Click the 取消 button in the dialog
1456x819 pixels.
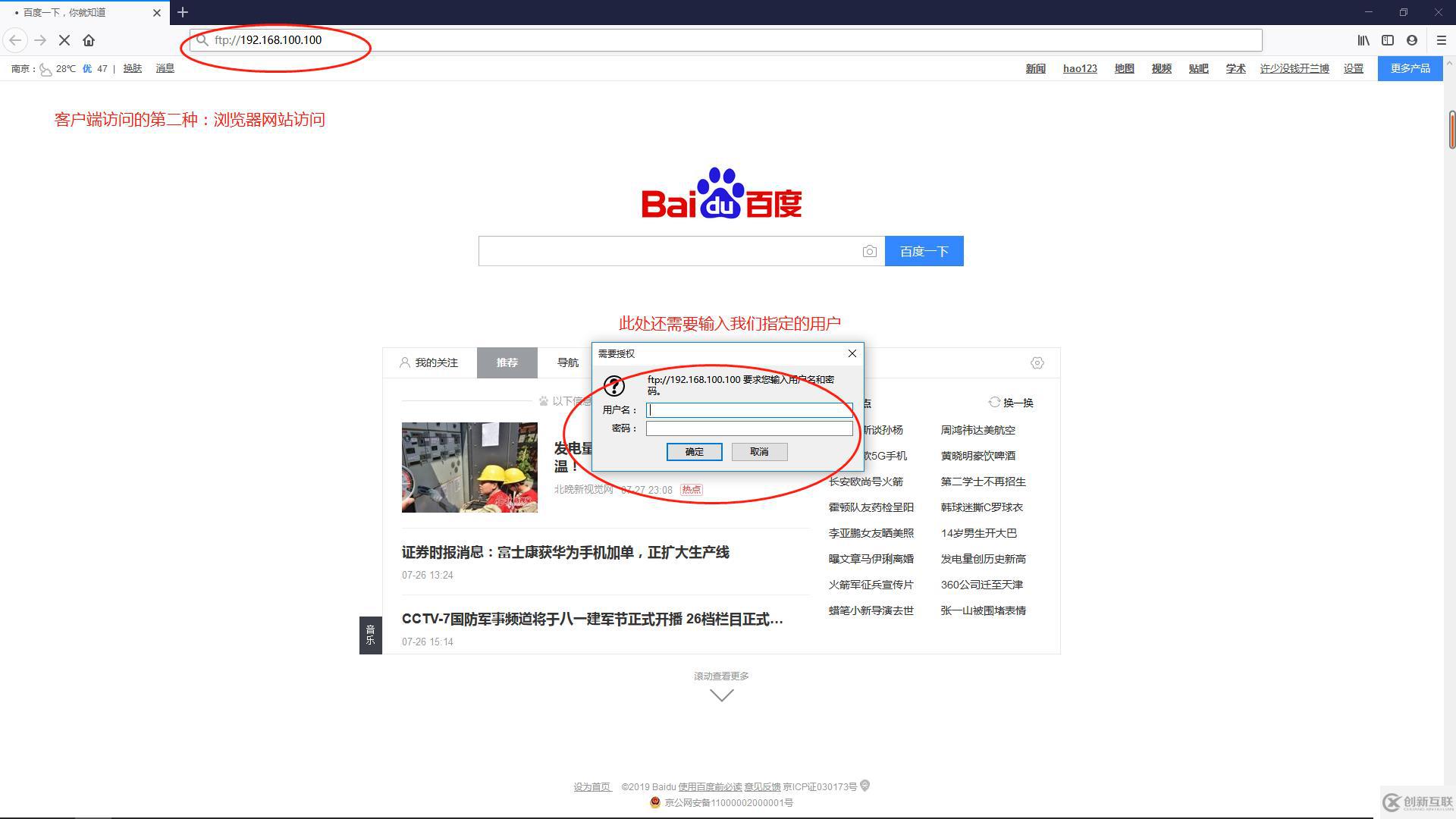(759, 452)
